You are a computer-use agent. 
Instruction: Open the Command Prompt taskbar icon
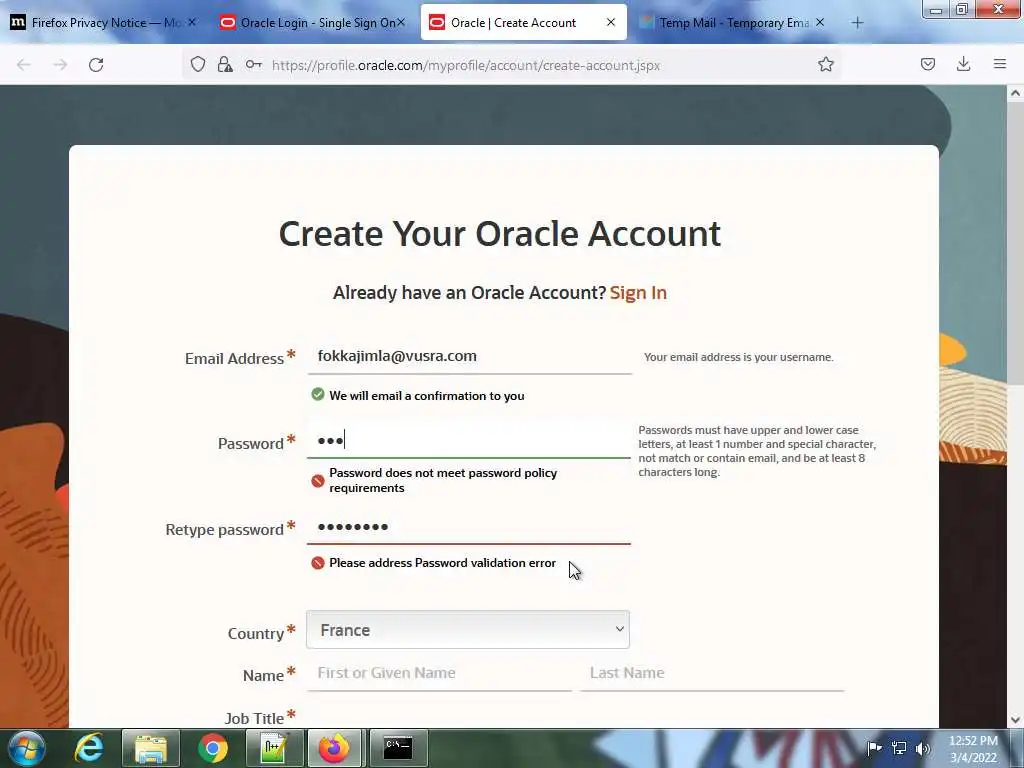click(398, 748)
